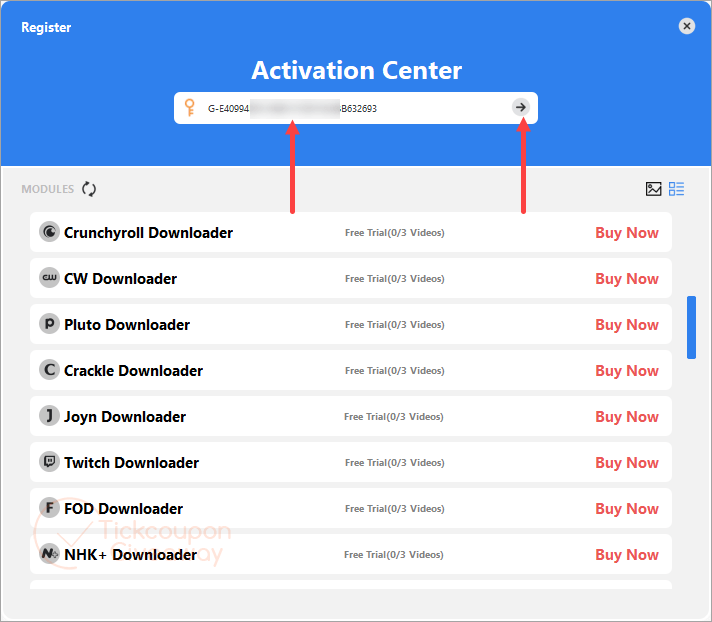Switch to thumbnail image view
The width and height of the screenshot is (712, 622).
(653, 189)
